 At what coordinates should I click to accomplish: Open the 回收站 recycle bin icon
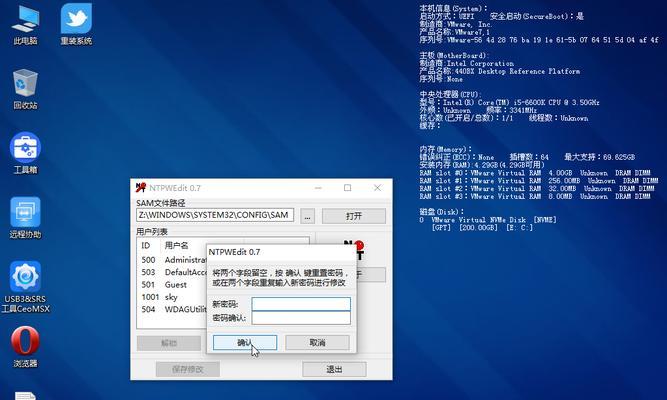[25, 89]
